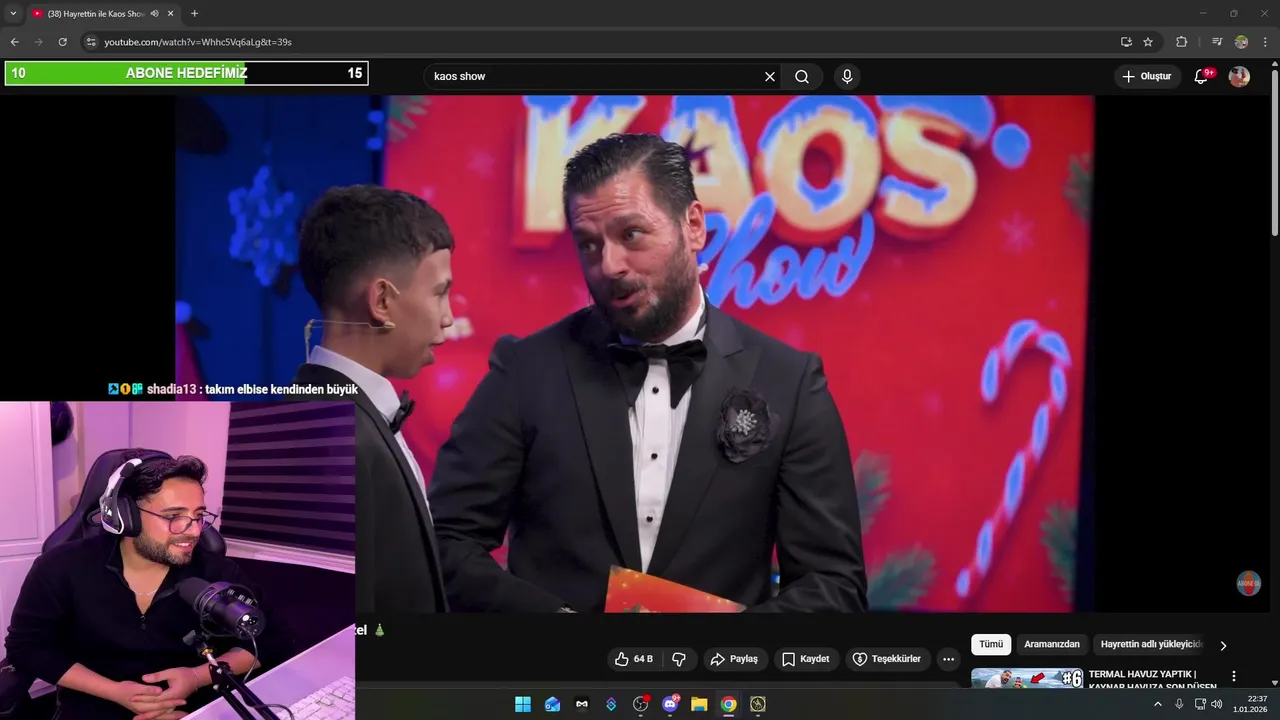Open Discord from the taskbar
This screenshot has height=720, width=1280.
tap(670, 704)
